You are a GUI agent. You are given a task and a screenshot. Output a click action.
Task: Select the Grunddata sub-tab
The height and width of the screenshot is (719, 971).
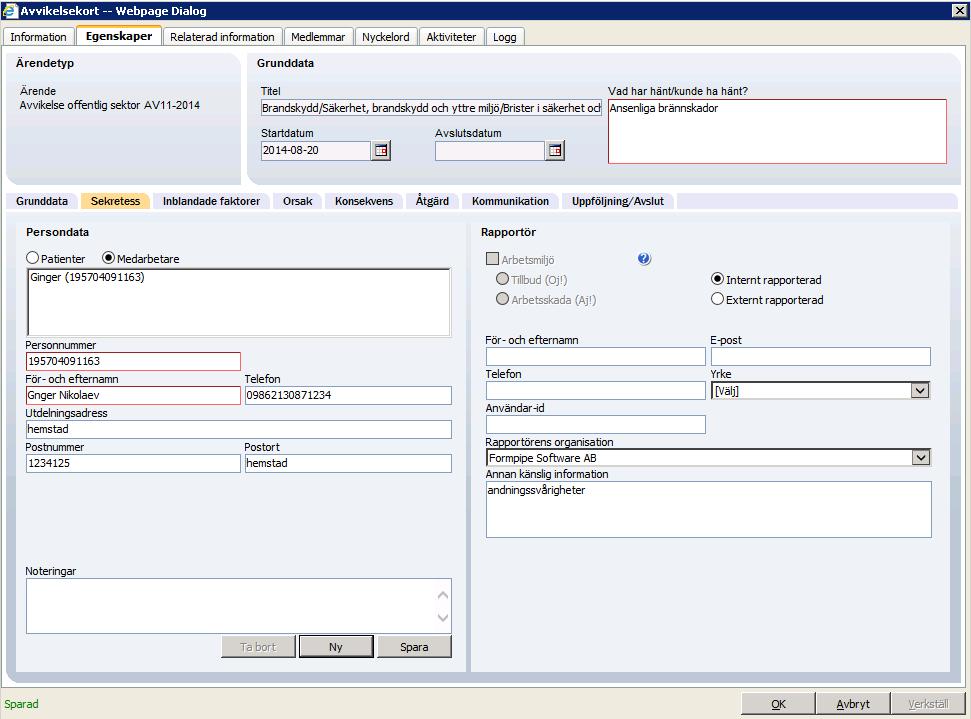(x=42, y=201)
